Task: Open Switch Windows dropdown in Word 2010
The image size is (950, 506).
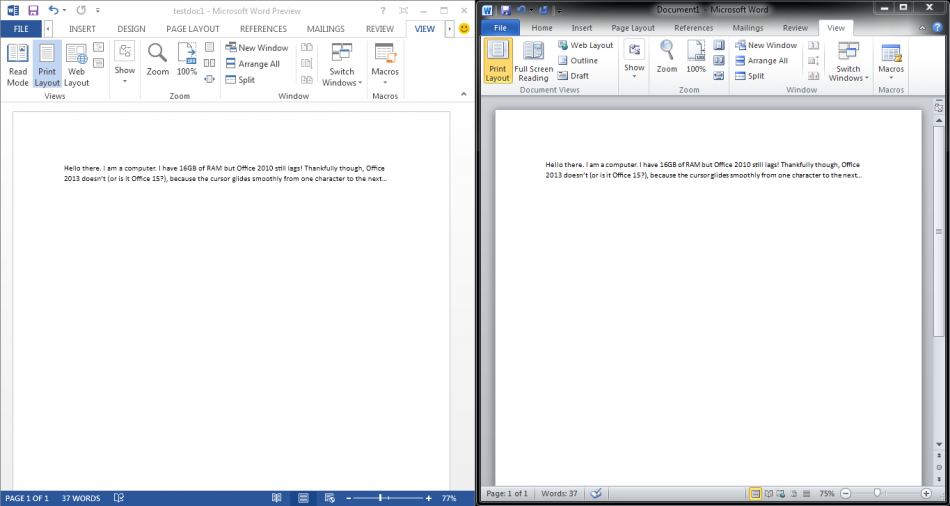Action: point(849,61)
